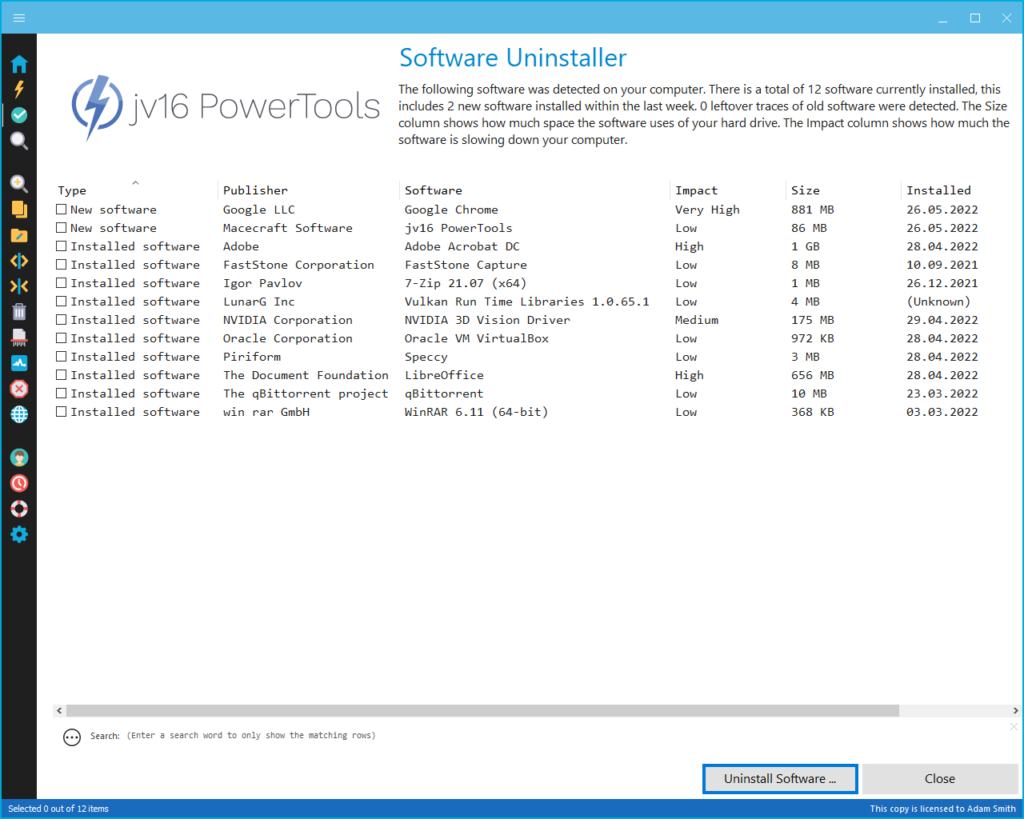Screen dimensions: 1024x819
Task: Open the yellow folder with pencil icon
Action: pos(19,235)
